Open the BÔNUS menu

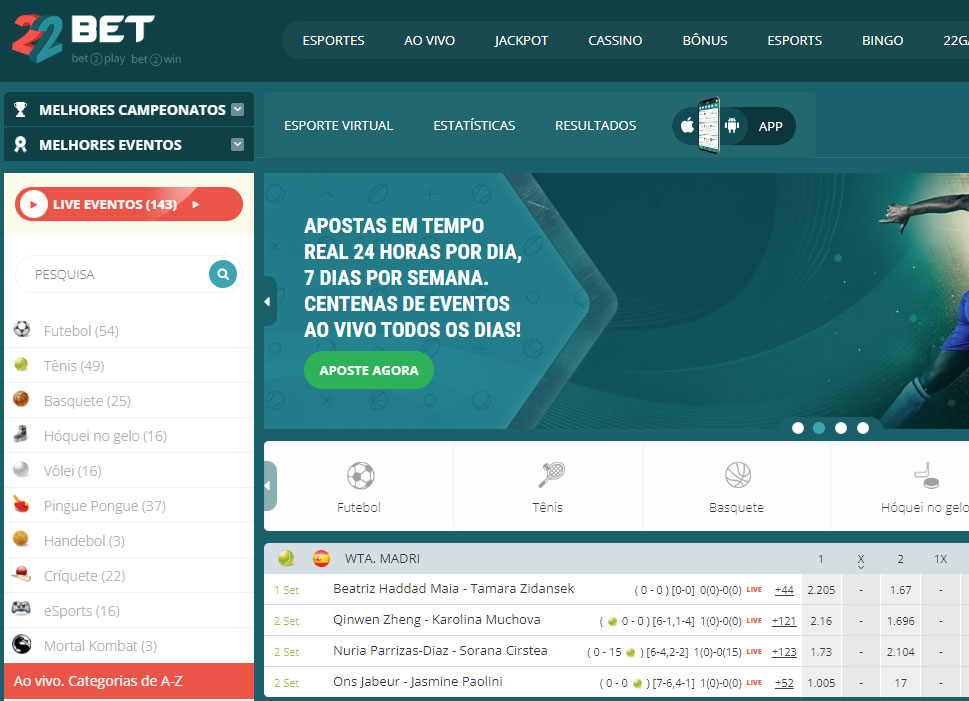705,41
